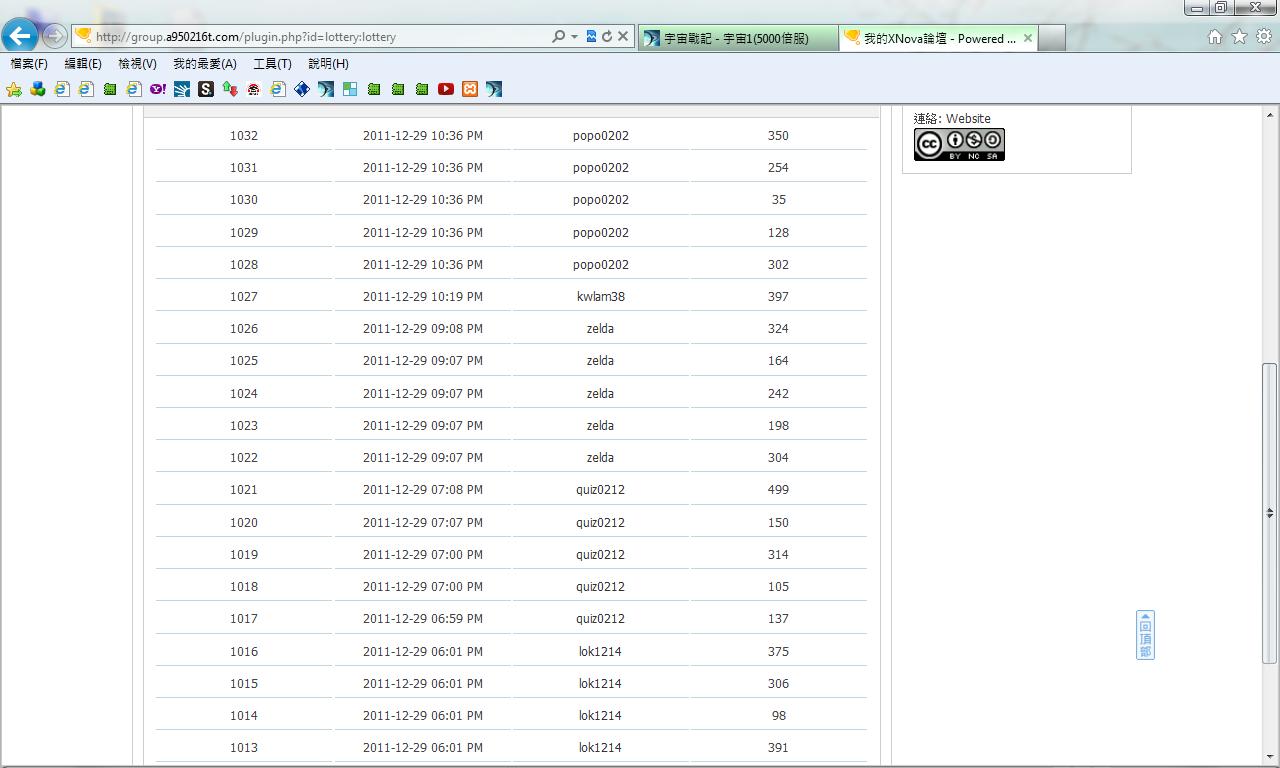Open the red face bookmark icon
1280x768 pixels.
coord(254,89)
